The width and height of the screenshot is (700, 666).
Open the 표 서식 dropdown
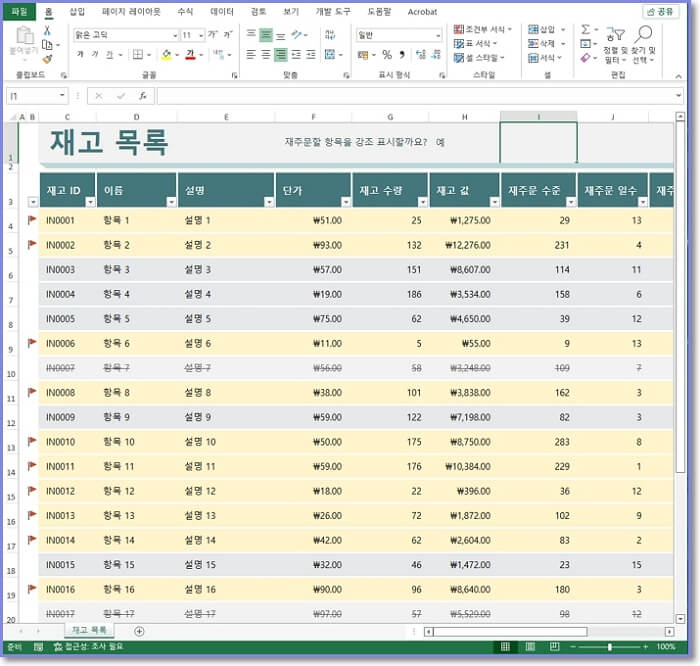pyautogui.click(x=476, y=44)
